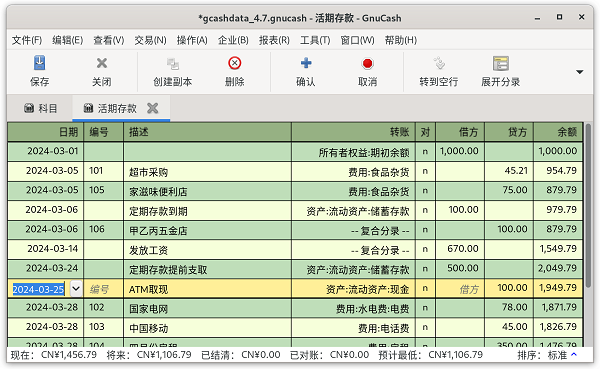Click the 费用:水电费:电费 transfer cell

pos(353,308)
